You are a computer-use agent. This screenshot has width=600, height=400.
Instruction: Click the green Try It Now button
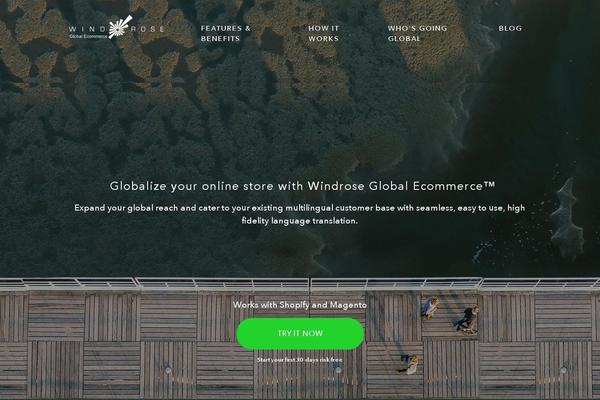(300, 333)
